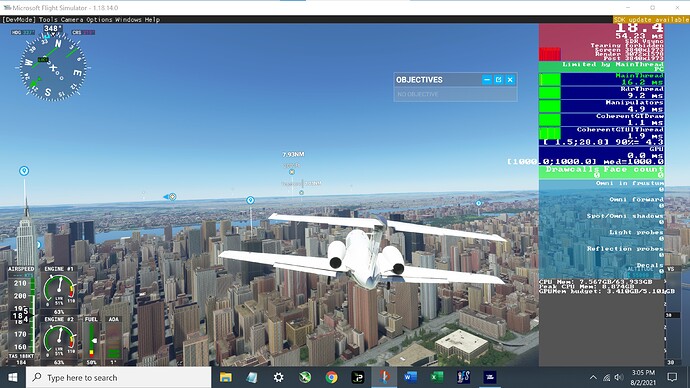Open the black P app taskbar icon
690x388 pixels.
358,377
